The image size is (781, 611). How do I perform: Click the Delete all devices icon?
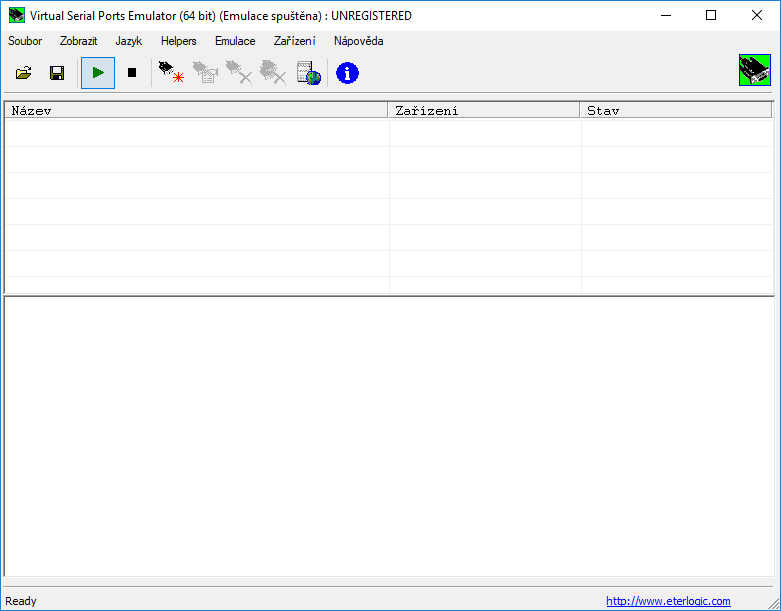pyautogui.click(x=272, y=73)
